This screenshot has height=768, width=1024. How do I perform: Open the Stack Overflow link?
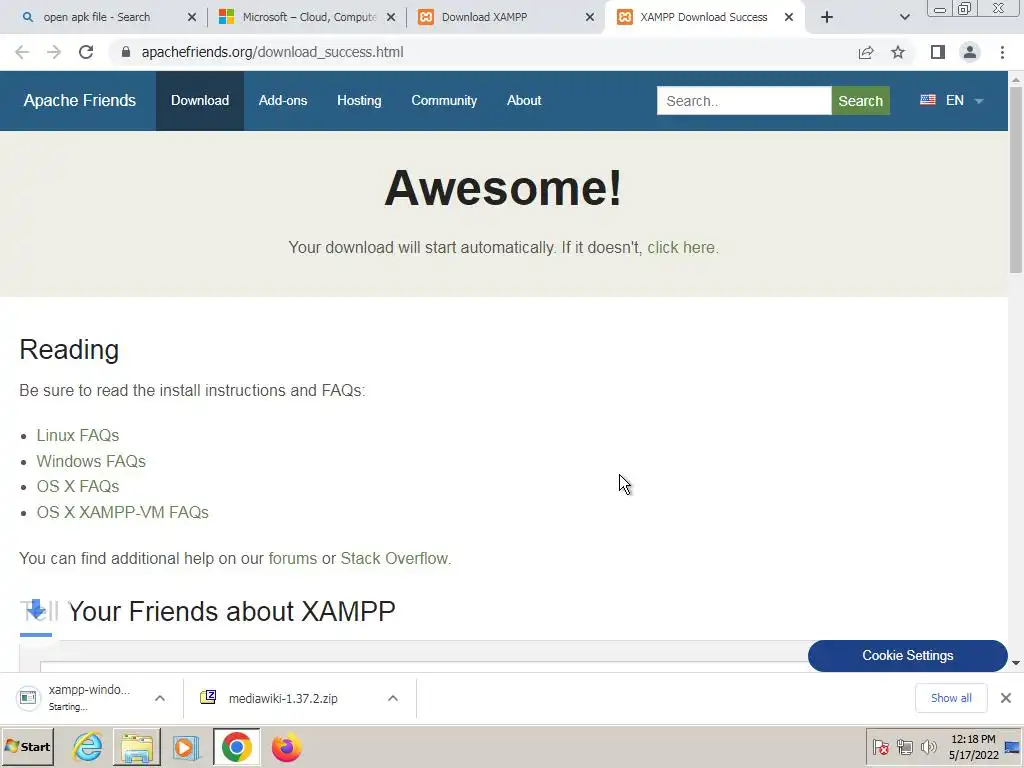pos(394,558)
